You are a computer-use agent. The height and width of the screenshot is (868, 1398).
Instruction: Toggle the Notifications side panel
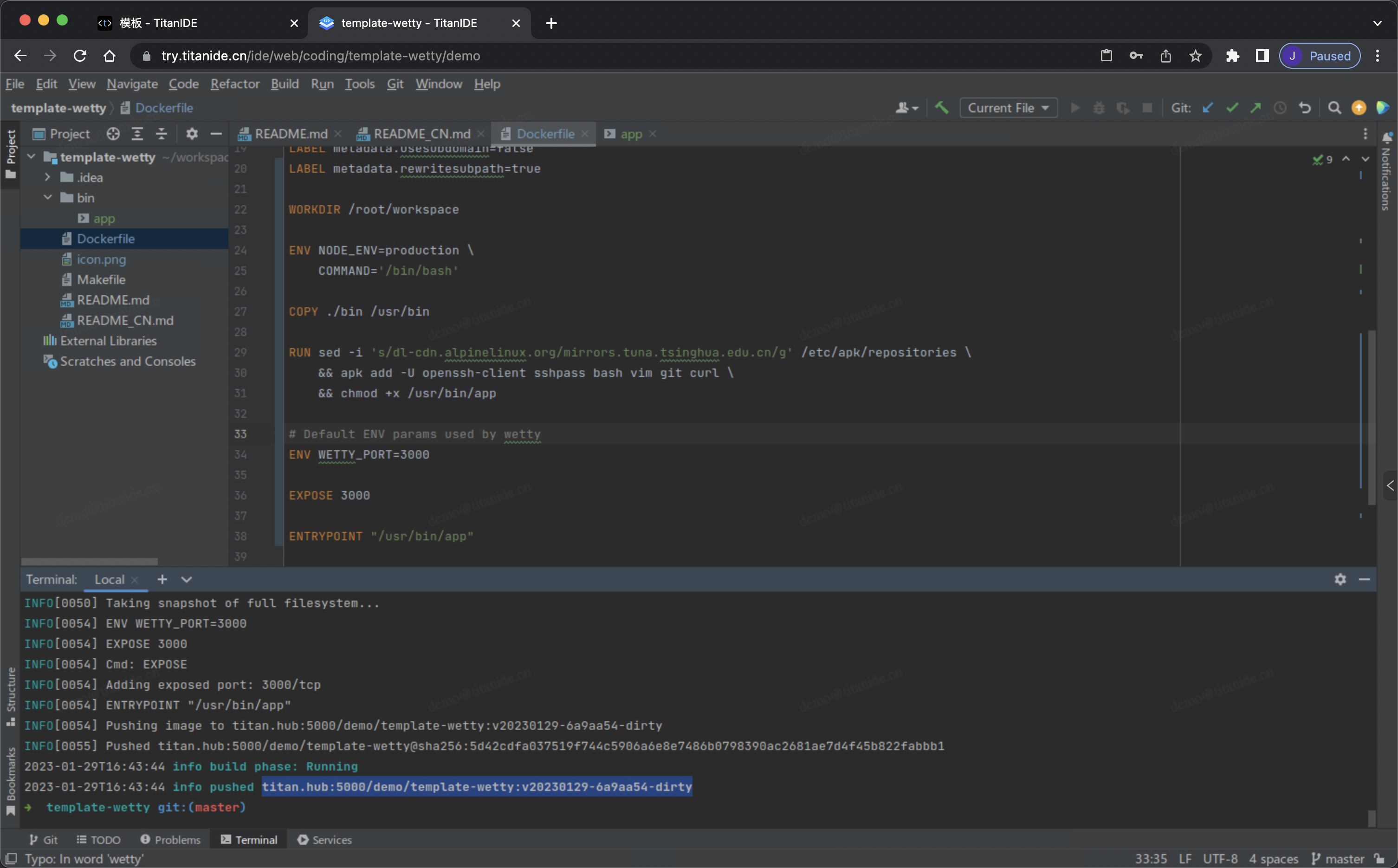[x=1386, y=172]
